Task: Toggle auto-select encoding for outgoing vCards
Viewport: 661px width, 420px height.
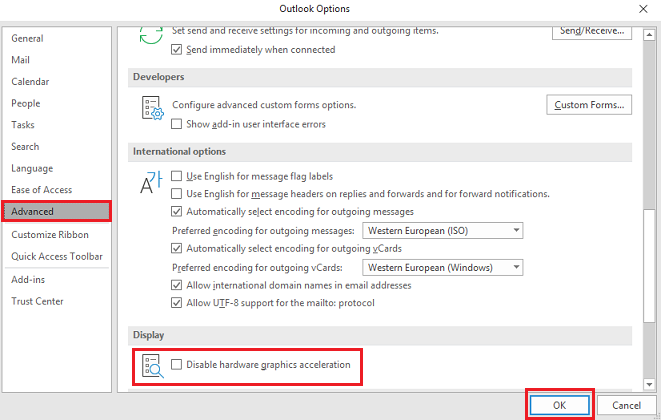Action: pos(176,248)
